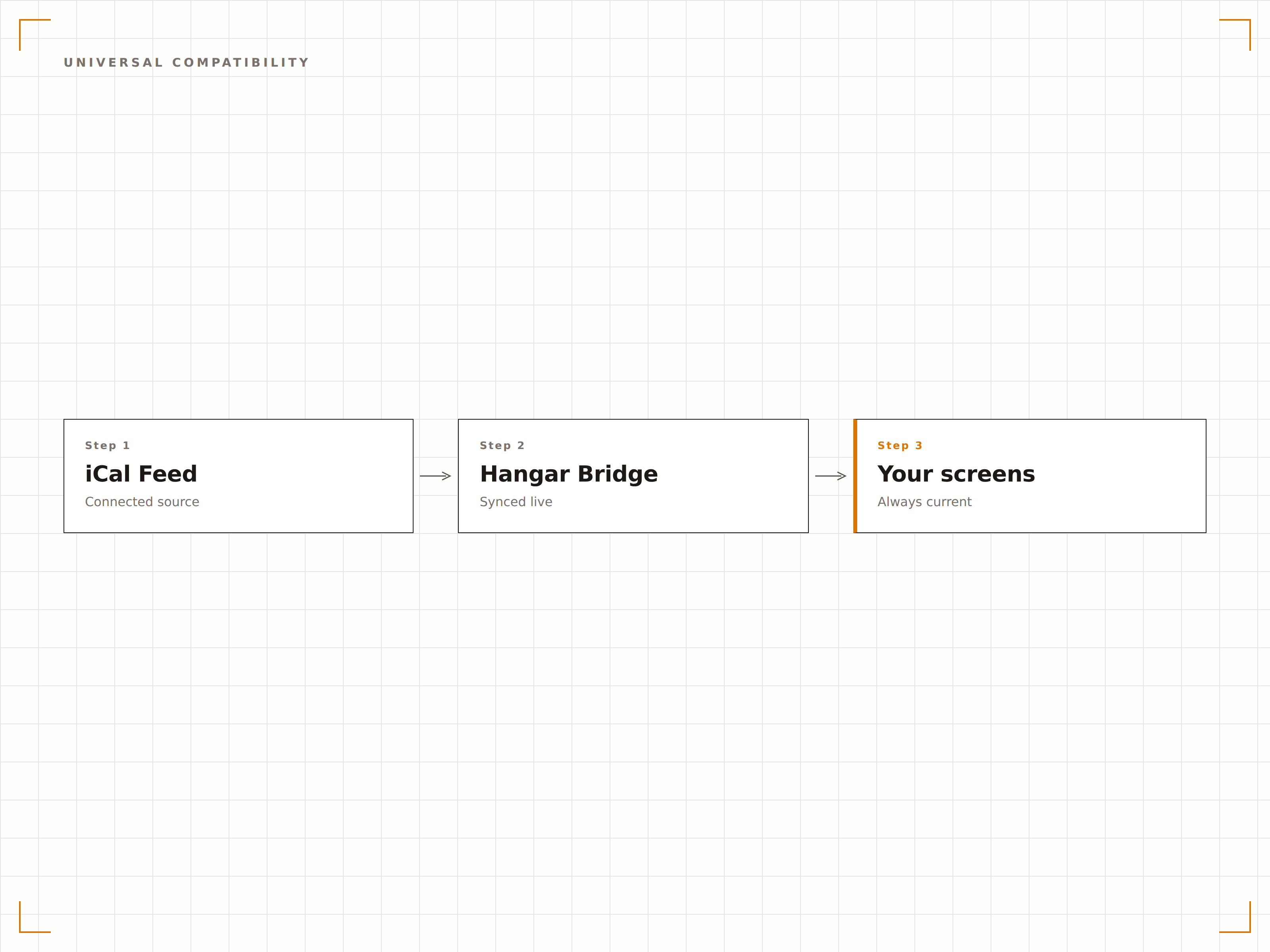Click the top-left orange corner bracket
Image resolution: width=1270 pixels, height=952 pixels.
(35, 35)
